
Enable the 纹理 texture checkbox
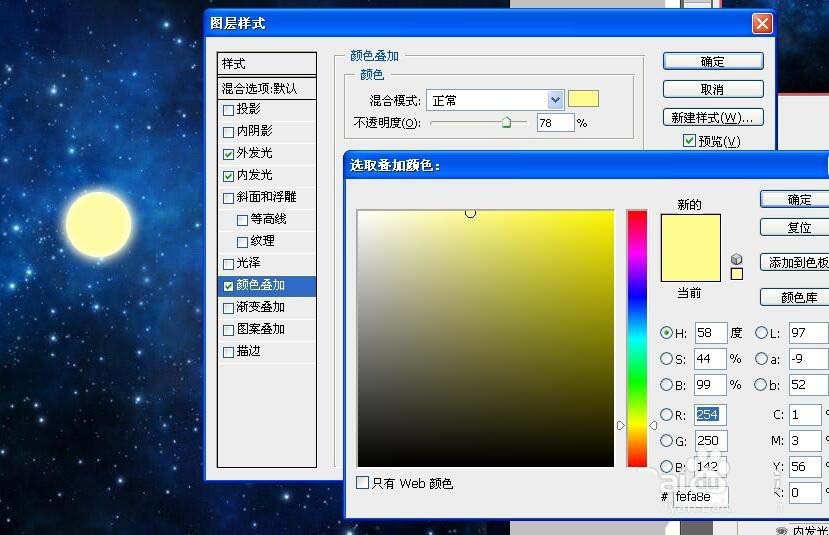tap(243, 242)
